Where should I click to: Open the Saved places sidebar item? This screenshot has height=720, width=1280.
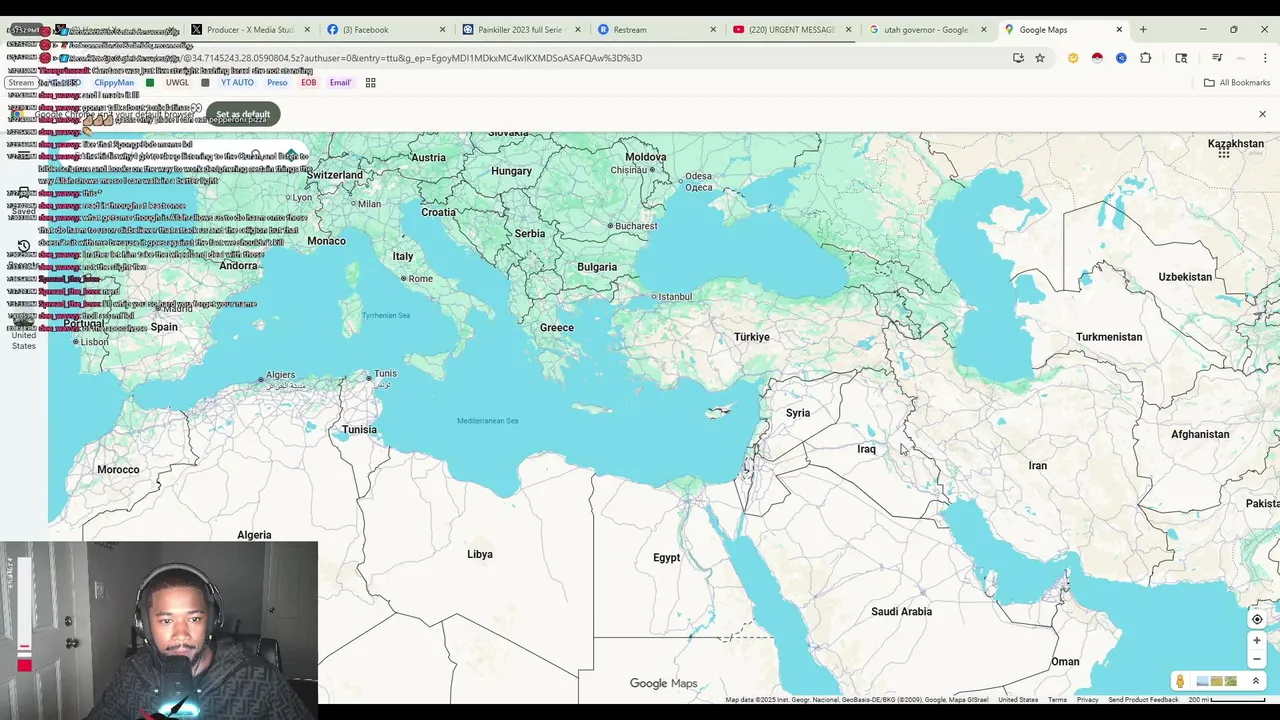(23, 203)
